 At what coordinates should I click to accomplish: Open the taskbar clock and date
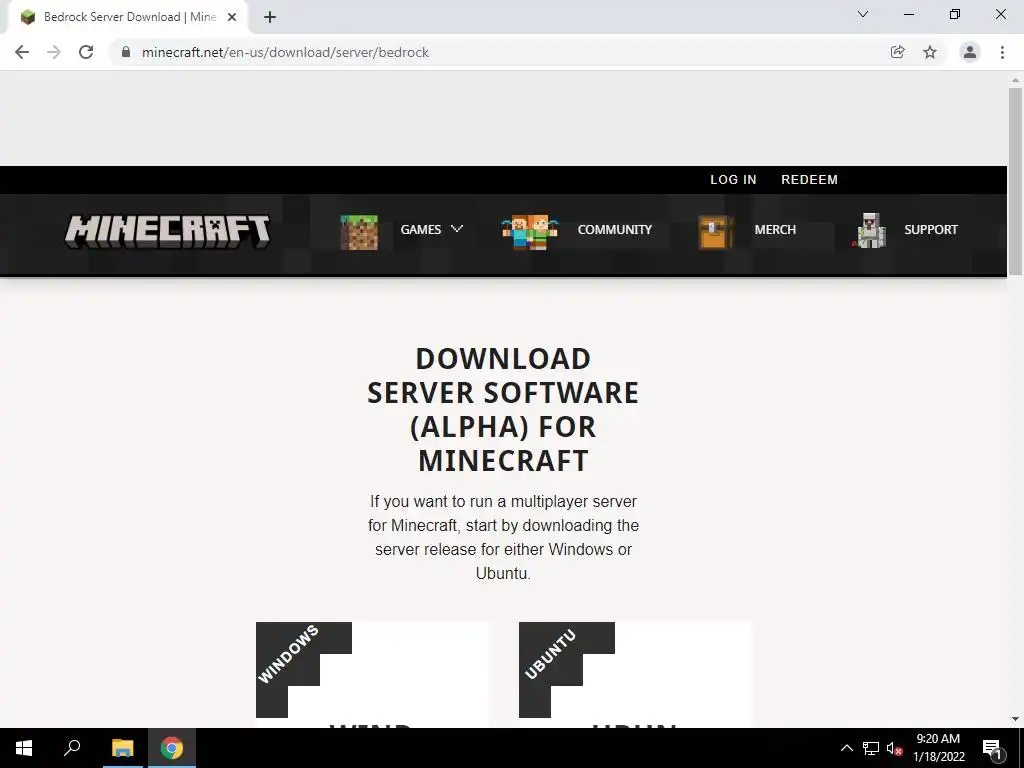[938, 748]
